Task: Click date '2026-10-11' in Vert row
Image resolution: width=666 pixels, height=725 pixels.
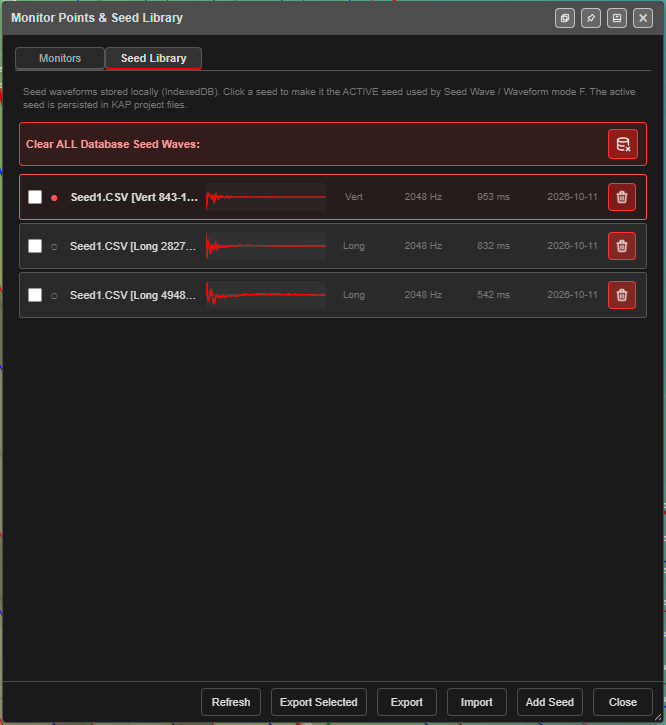Action: (x=573, y=197)
